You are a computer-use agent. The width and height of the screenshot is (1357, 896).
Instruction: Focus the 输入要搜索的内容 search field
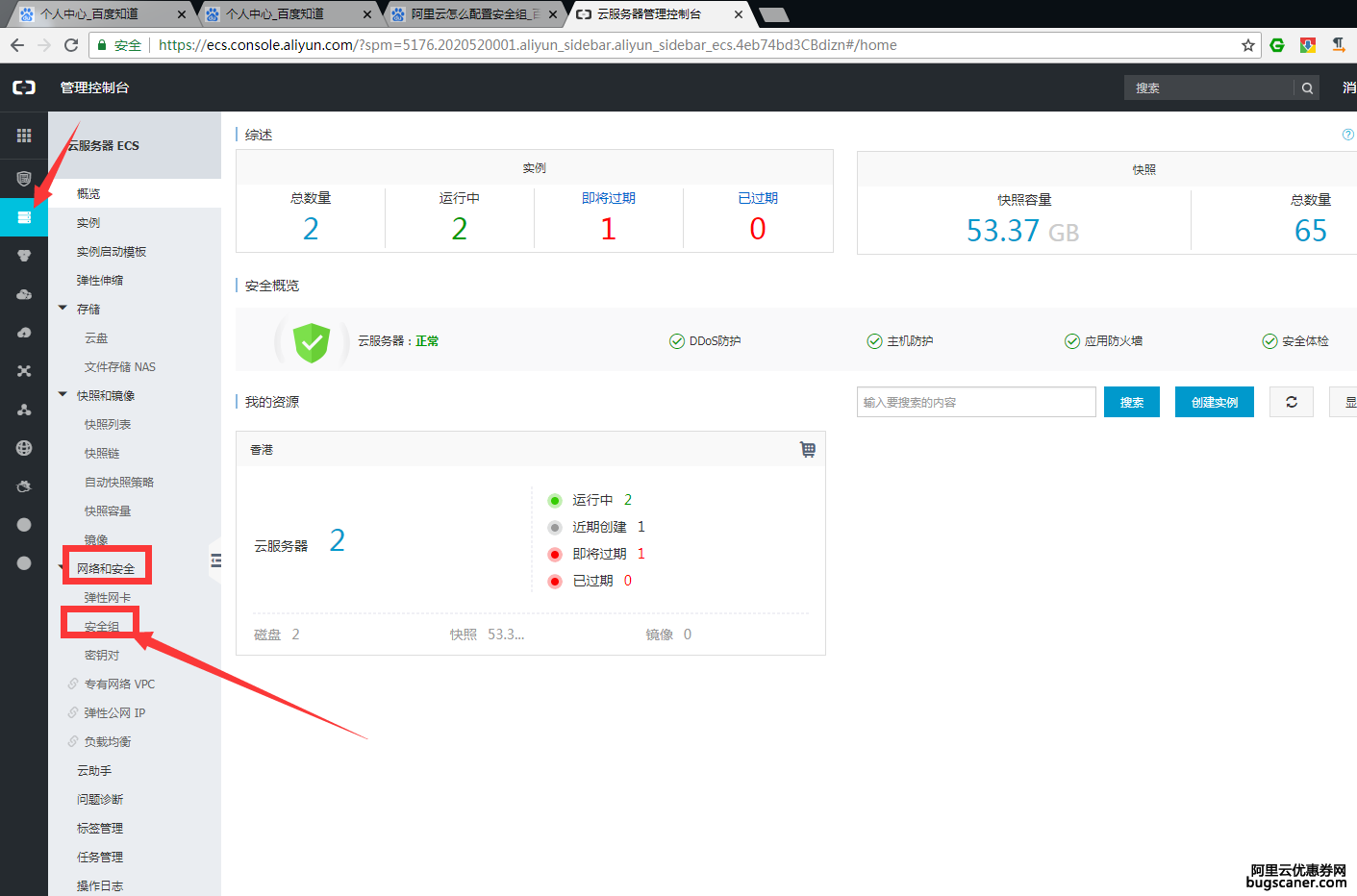point(976,402)
